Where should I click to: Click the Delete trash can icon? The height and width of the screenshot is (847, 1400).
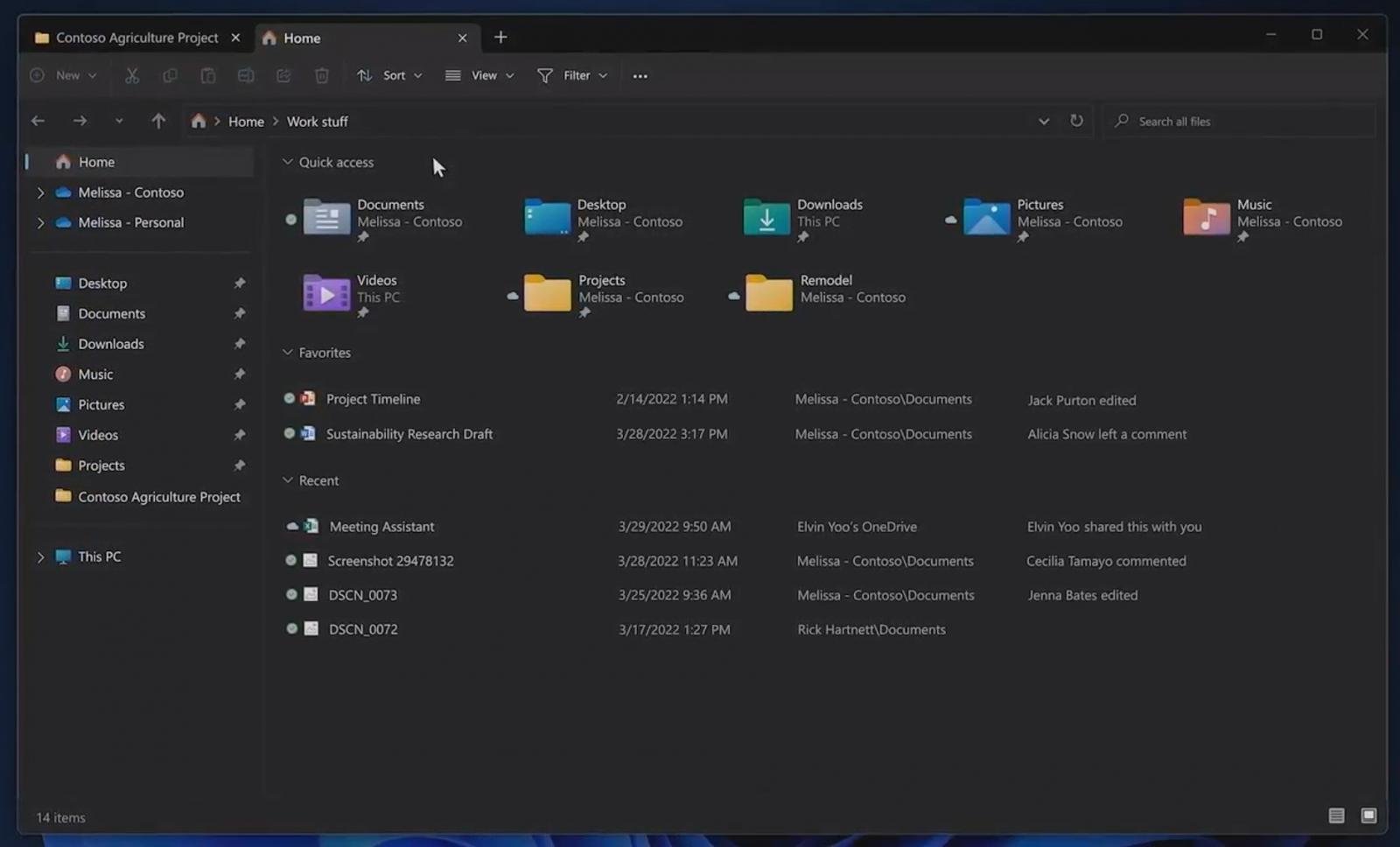322,76
